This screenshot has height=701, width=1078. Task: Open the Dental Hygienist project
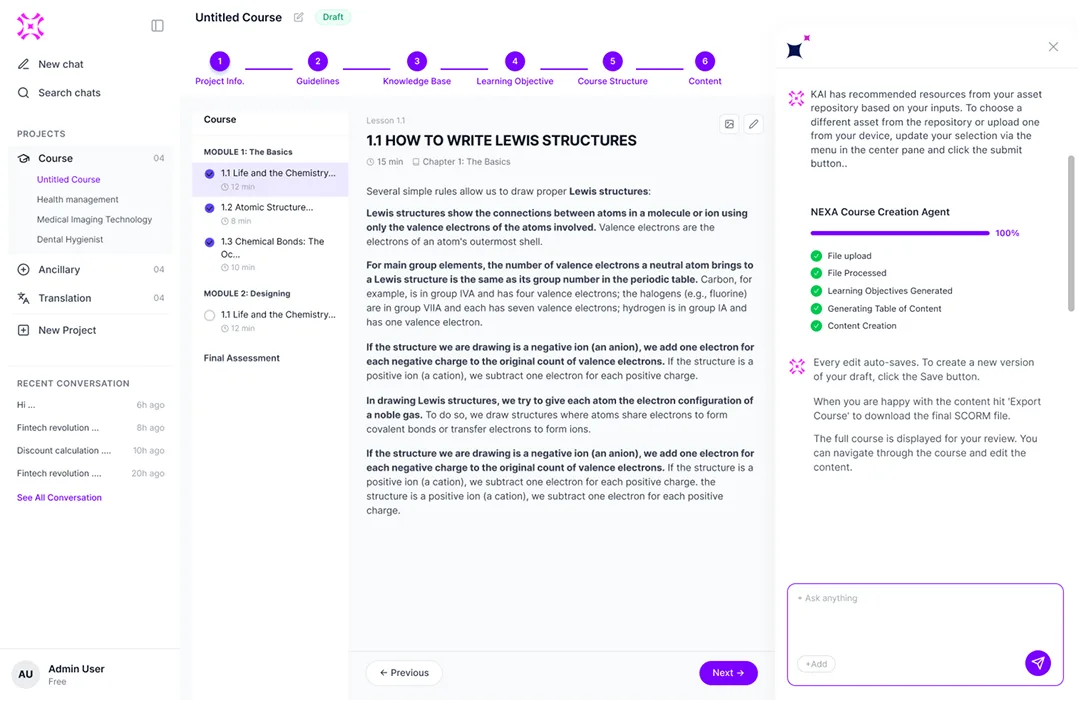coord(70,239)
